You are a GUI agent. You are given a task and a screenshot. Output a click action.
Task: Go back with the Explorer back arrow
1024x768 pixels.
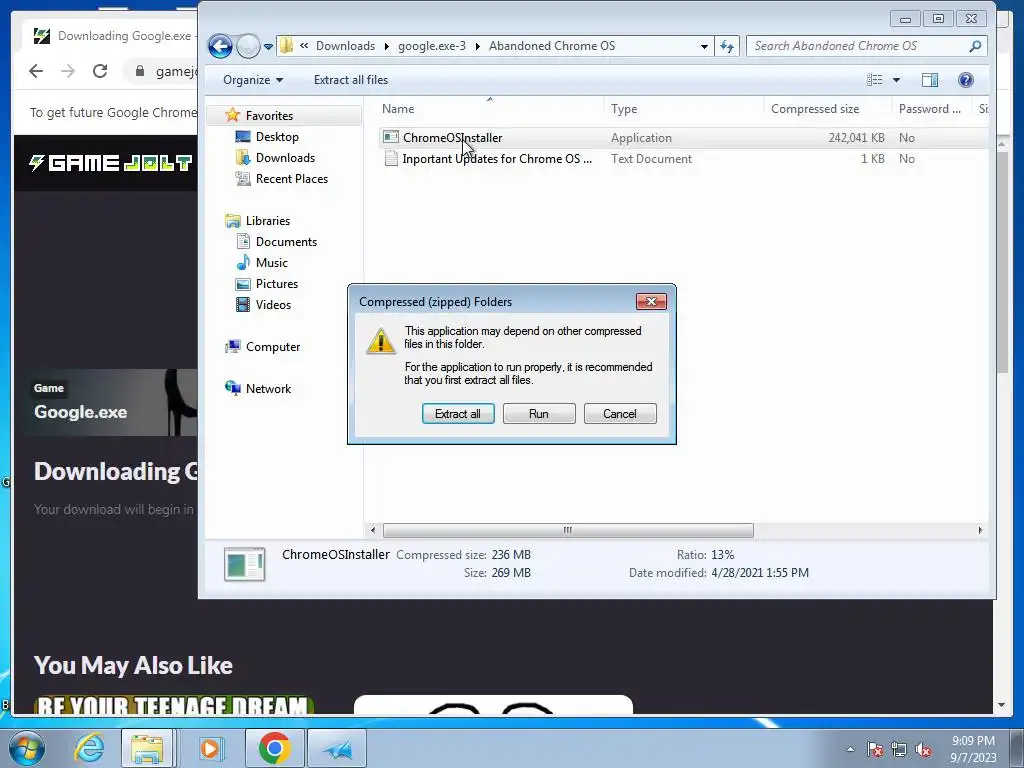(220, 46)
